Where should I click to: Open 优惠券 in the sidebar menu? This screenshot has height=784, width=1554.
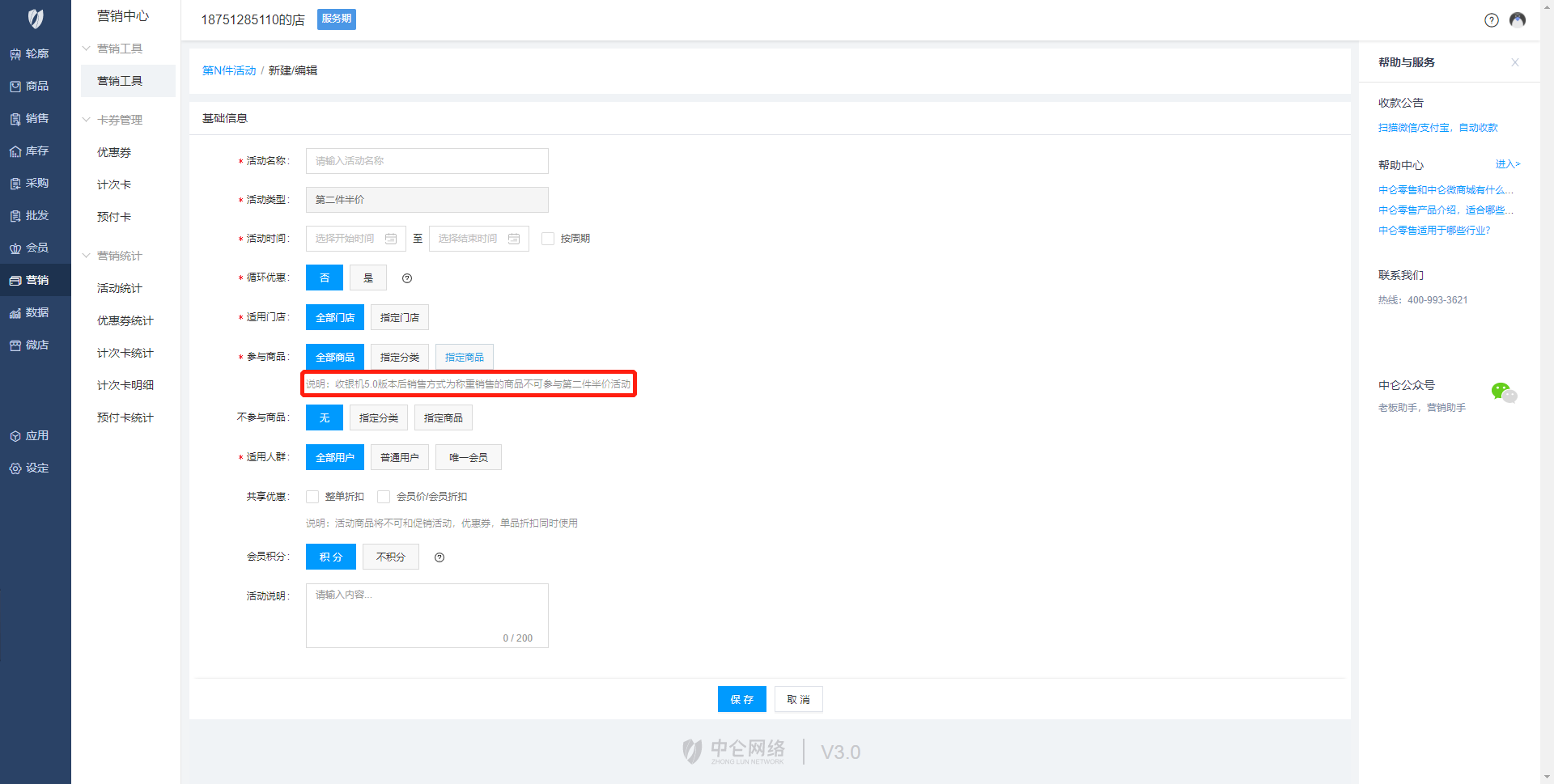114,152
